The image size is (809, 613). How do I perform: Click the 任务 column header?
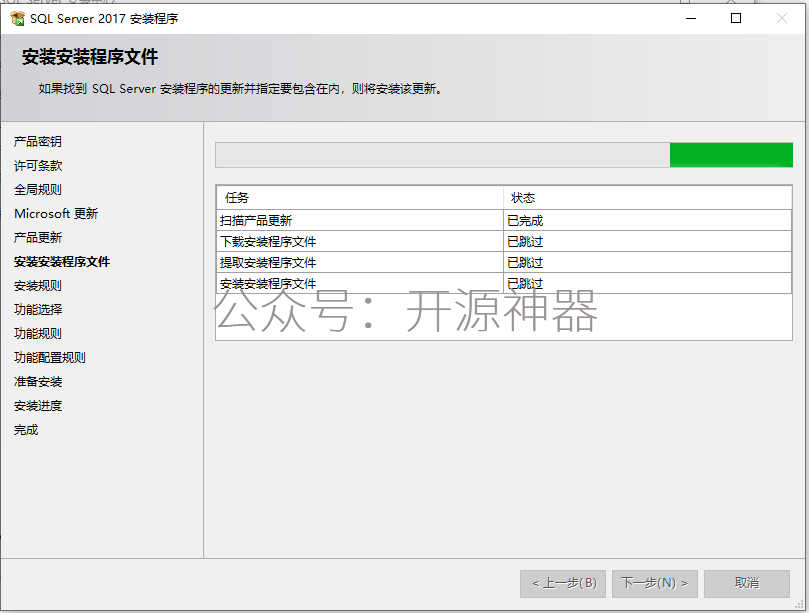tap(360, 198)
